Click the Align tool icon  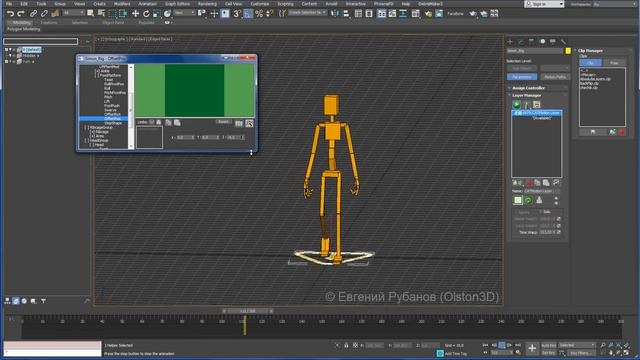[x=346, y=14]
